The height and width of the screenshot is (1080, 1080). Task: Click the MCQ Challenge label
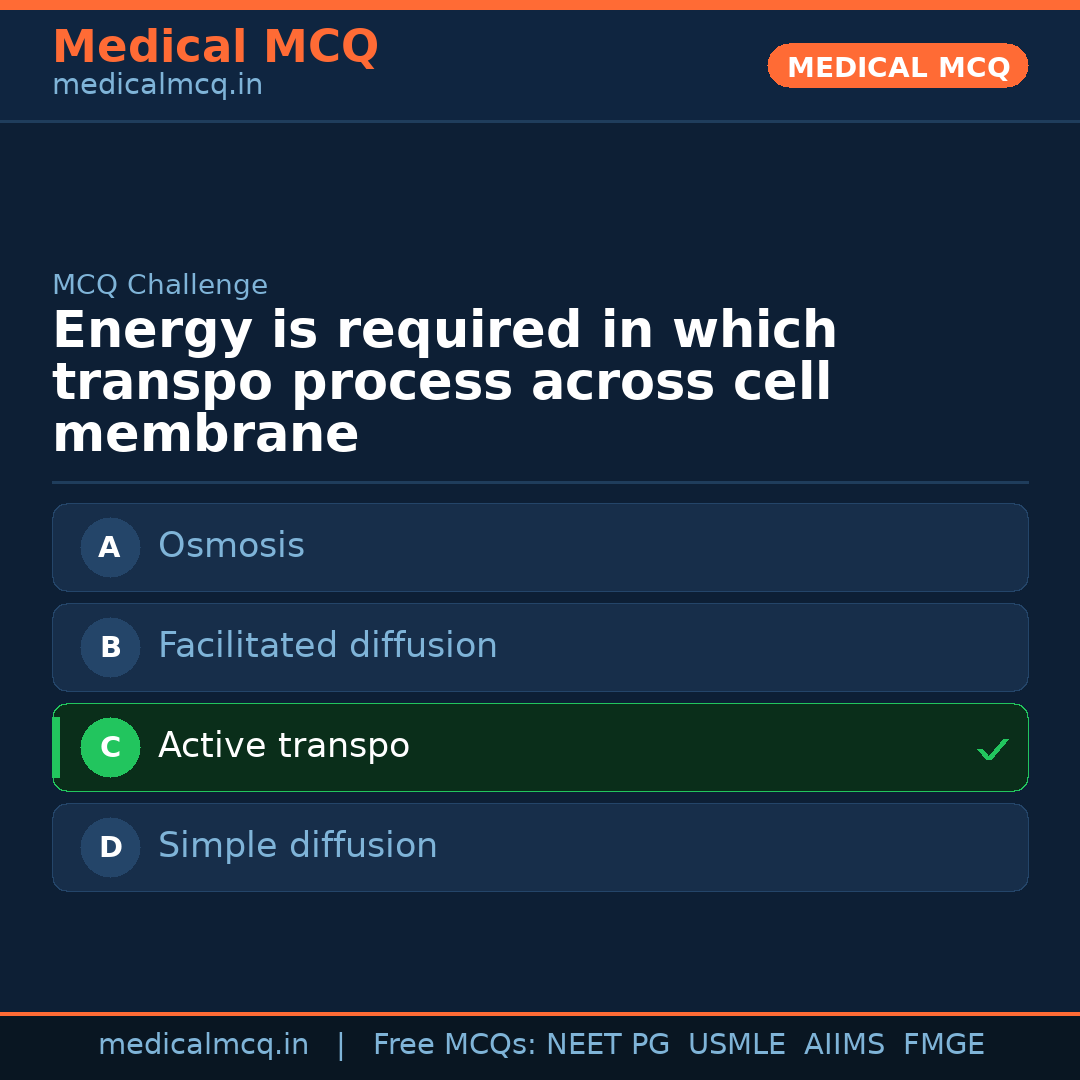click(x=160, y=285)
